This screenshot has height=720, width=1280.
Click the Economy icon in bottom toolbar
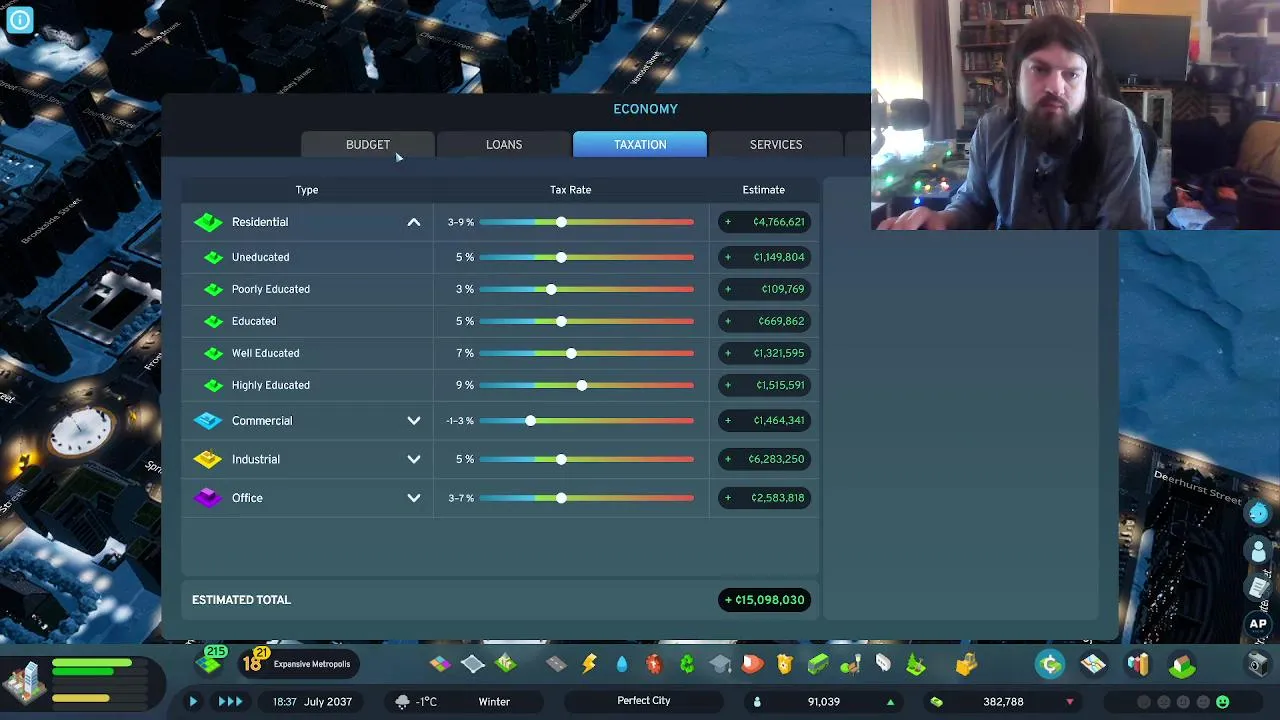click(1050, 664)
